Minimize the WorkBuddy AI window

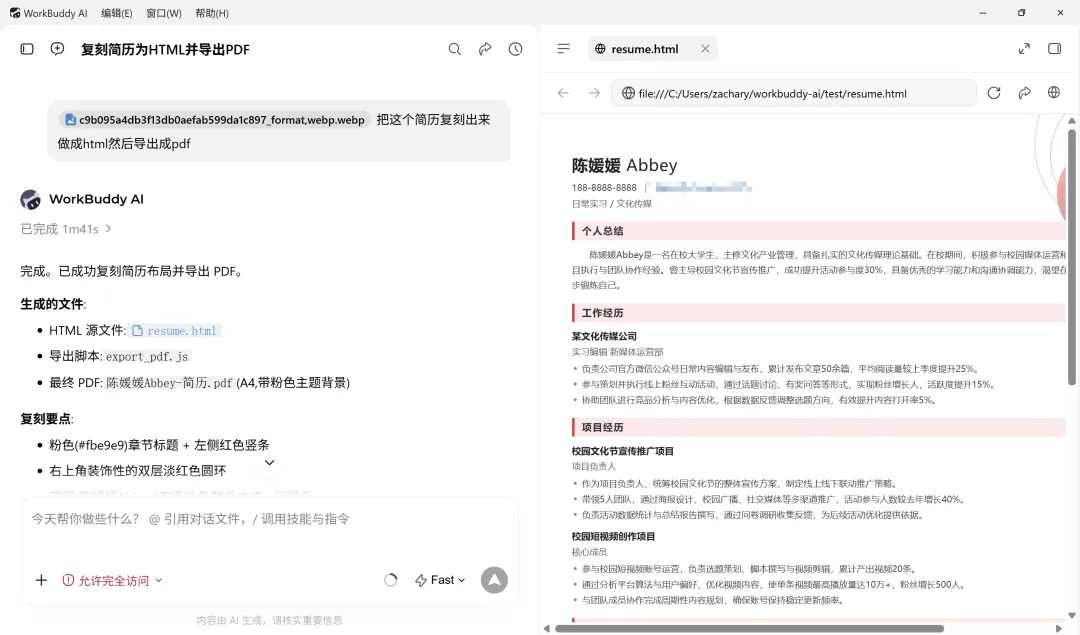coord(983,13)
